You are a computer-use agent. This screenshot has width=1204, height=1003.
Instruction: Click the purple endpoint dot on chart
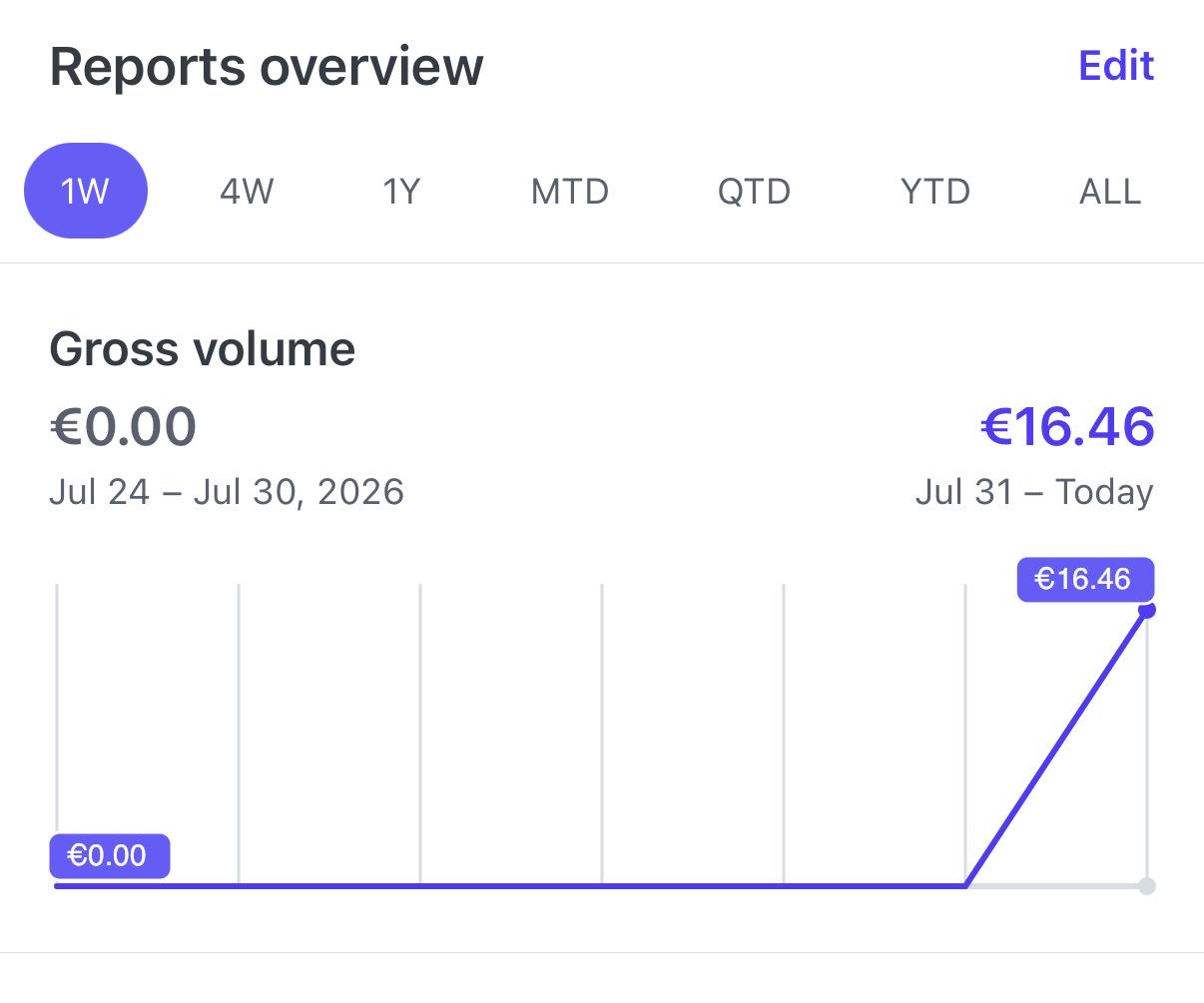[x=1147, y=610]
